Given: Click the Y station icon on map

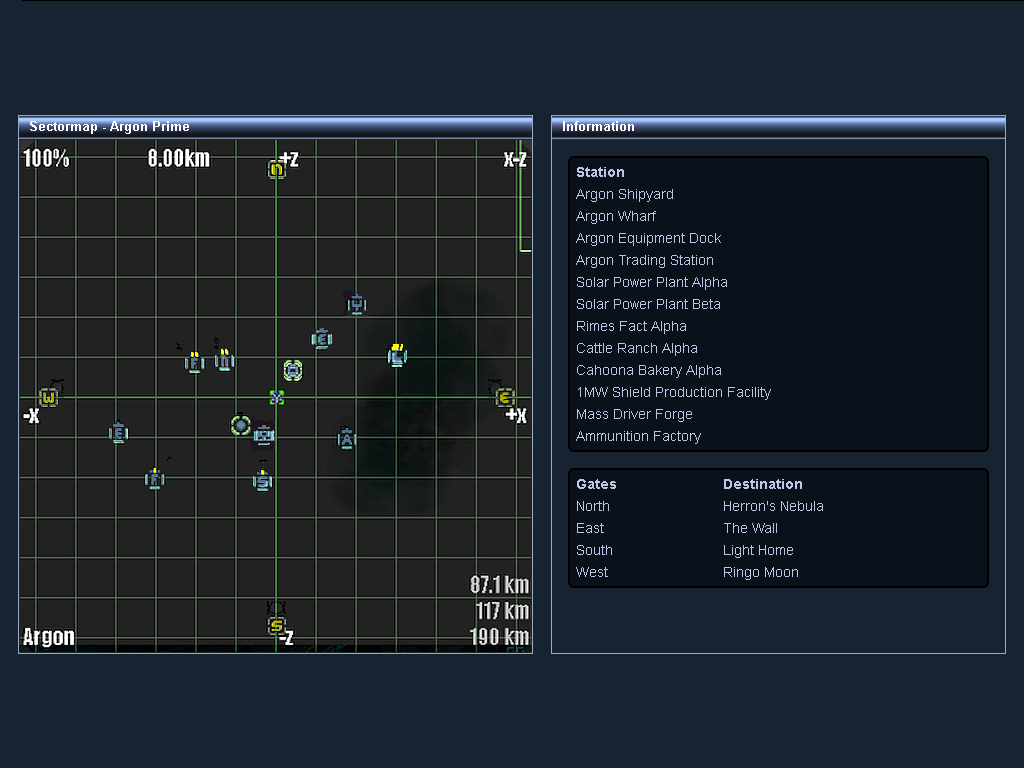Looking at the screenshot, I should [357, 304].
